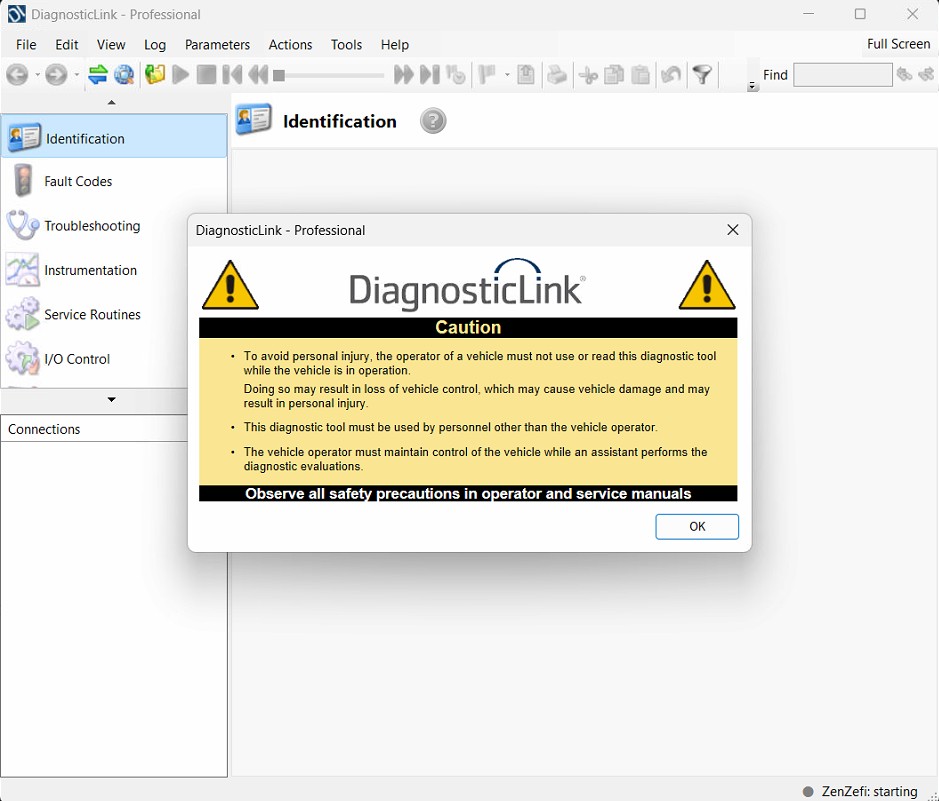Click the Full Screen button
Image resolution: width=939 pixels, height=801 pixels.
coord(898,44)
